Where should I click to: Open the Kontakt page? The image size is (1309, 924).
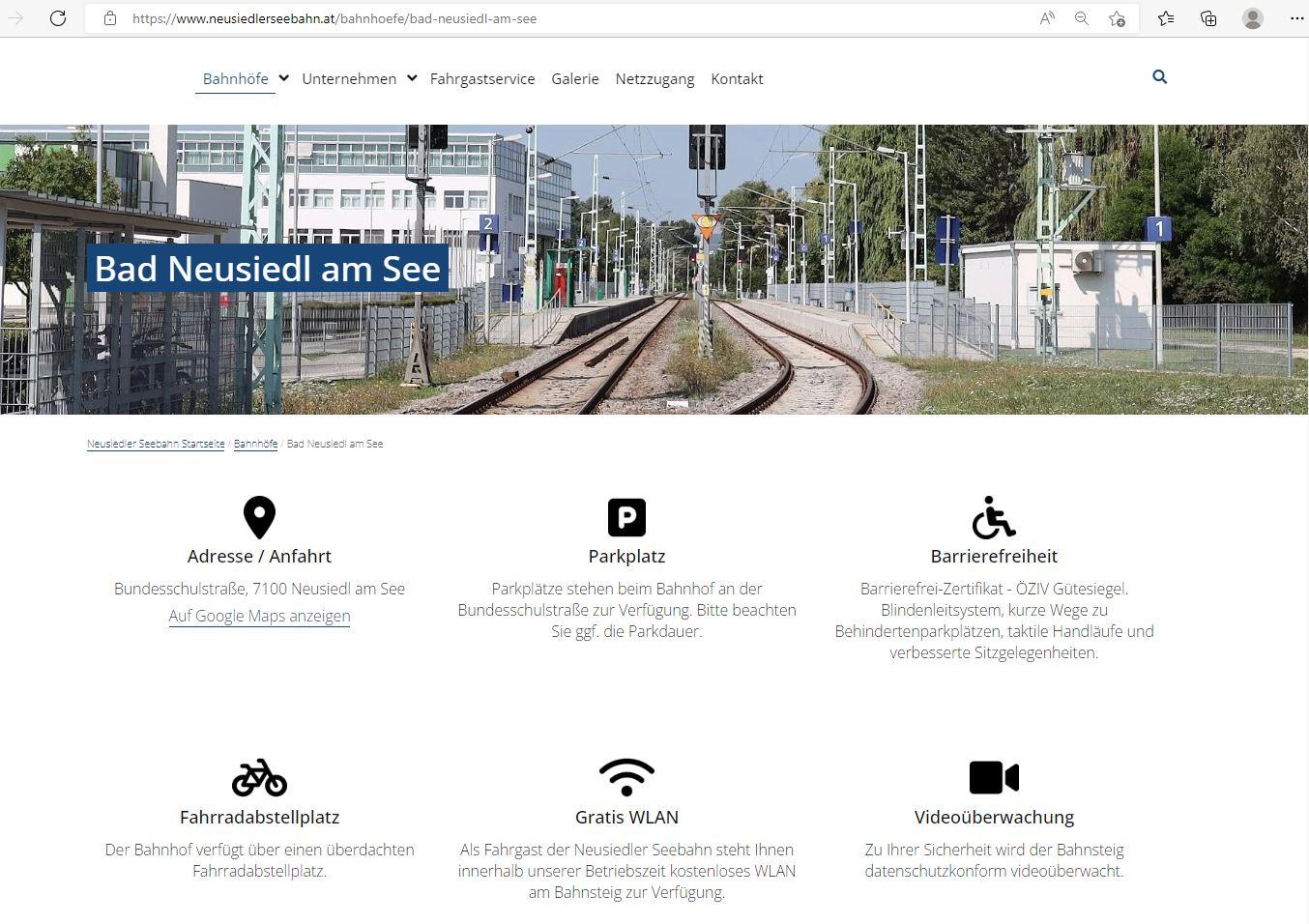[x=737, y=79]
